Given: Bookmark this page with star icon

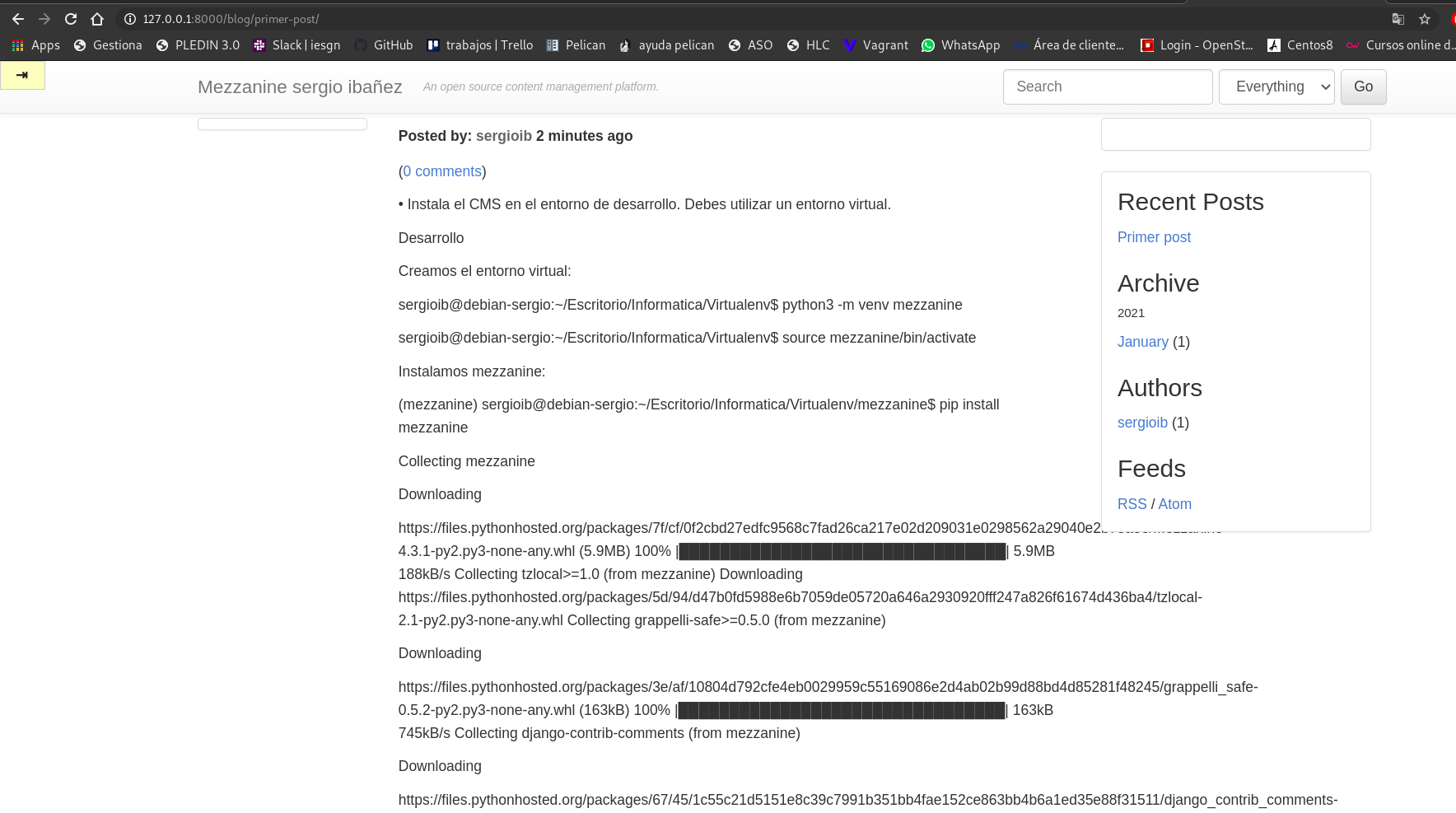Looking at the screenshot, I should click(x=1425, y=19).
